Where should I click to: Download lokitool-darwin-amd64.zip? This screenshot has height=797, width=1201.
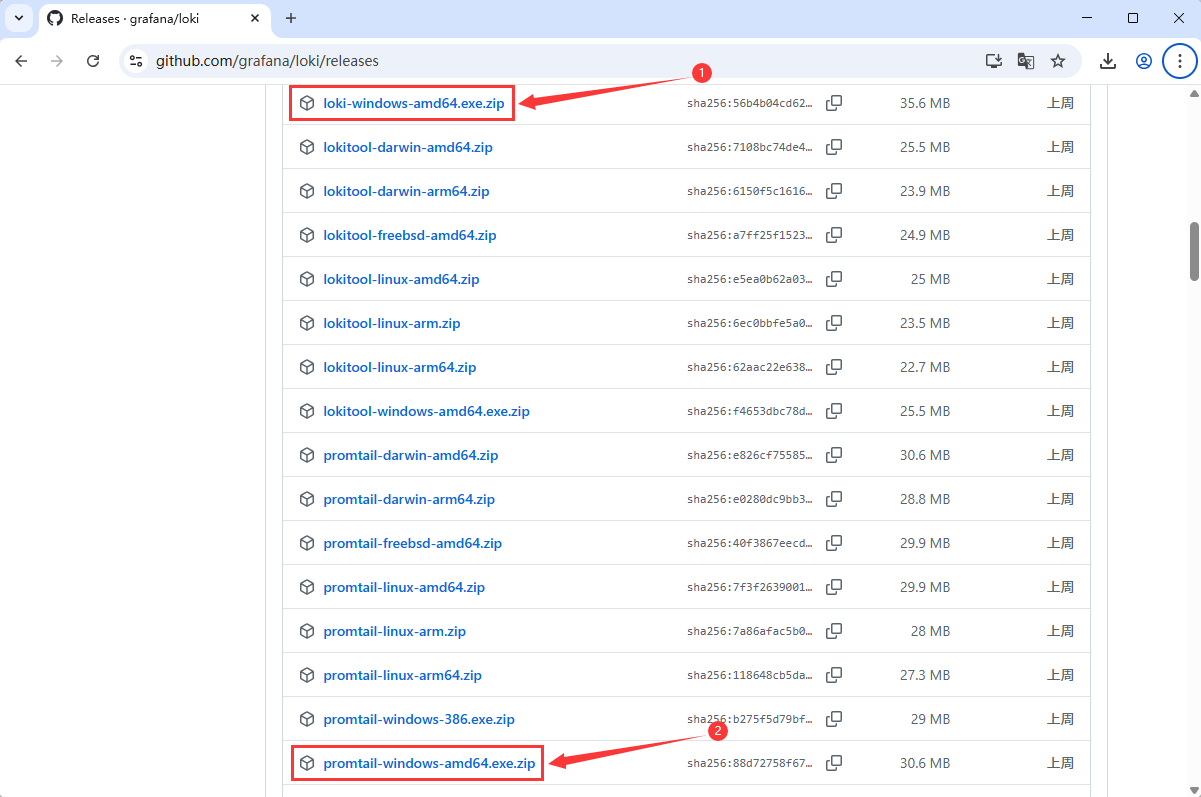(408, 147)
